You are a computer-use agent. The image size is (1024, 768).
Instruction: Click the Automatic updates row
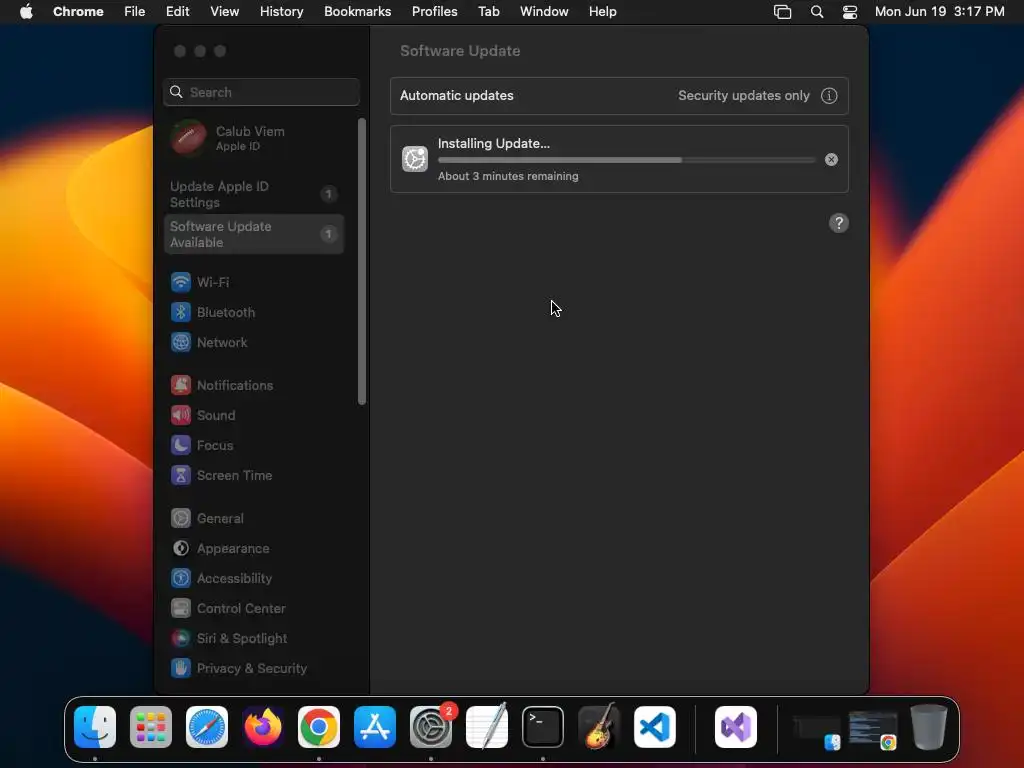619,95
